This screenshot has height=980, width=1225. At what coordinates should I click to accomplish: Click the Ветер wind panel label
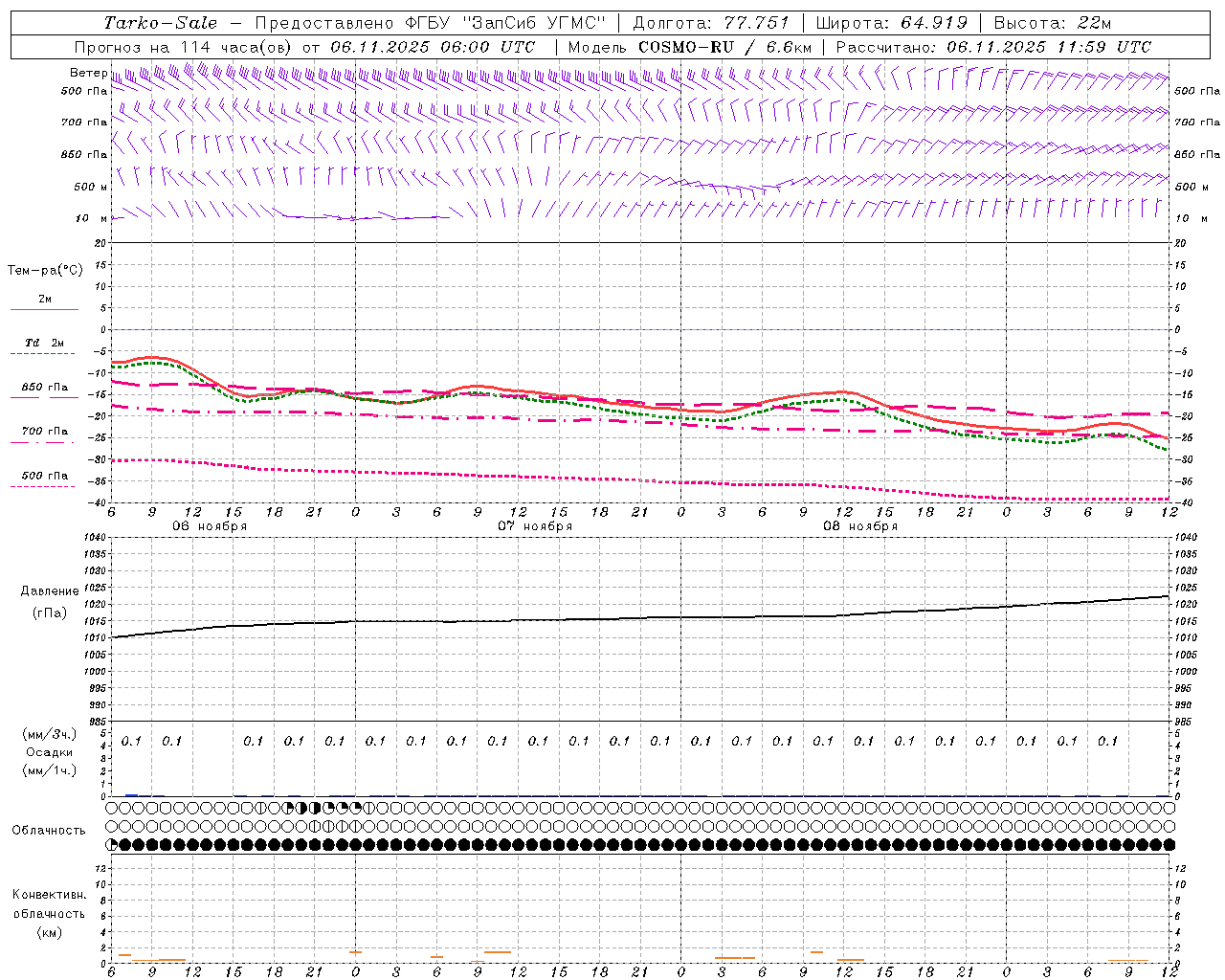[88, 73]
